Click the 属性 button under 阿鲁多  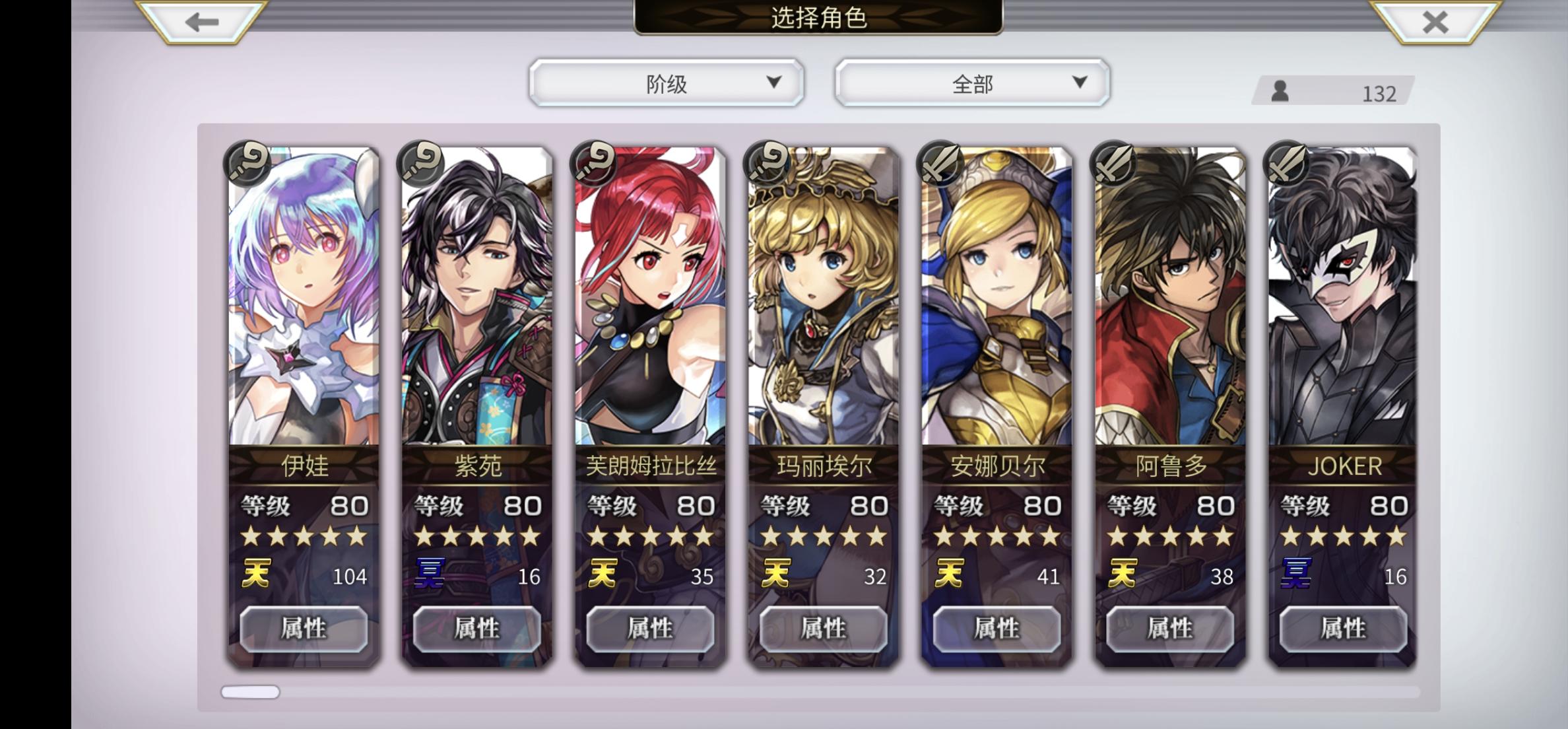coord(1170,629)
